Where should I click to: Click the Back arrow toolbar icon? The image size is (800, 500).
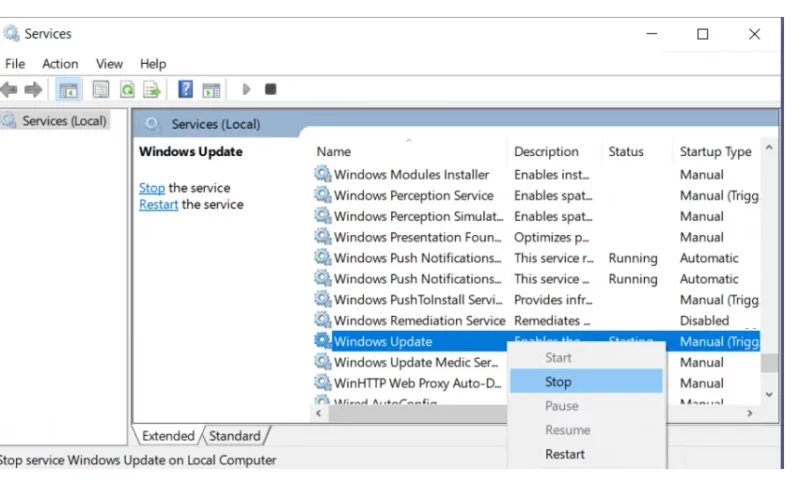point(9,90)
